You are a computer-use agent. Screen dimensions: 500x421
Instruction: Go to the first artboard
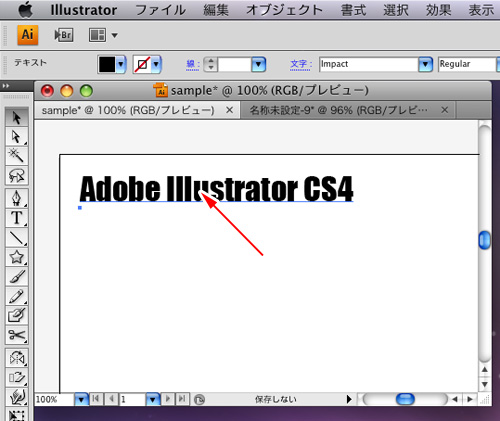pyautogui.click(x=96, y=399)
